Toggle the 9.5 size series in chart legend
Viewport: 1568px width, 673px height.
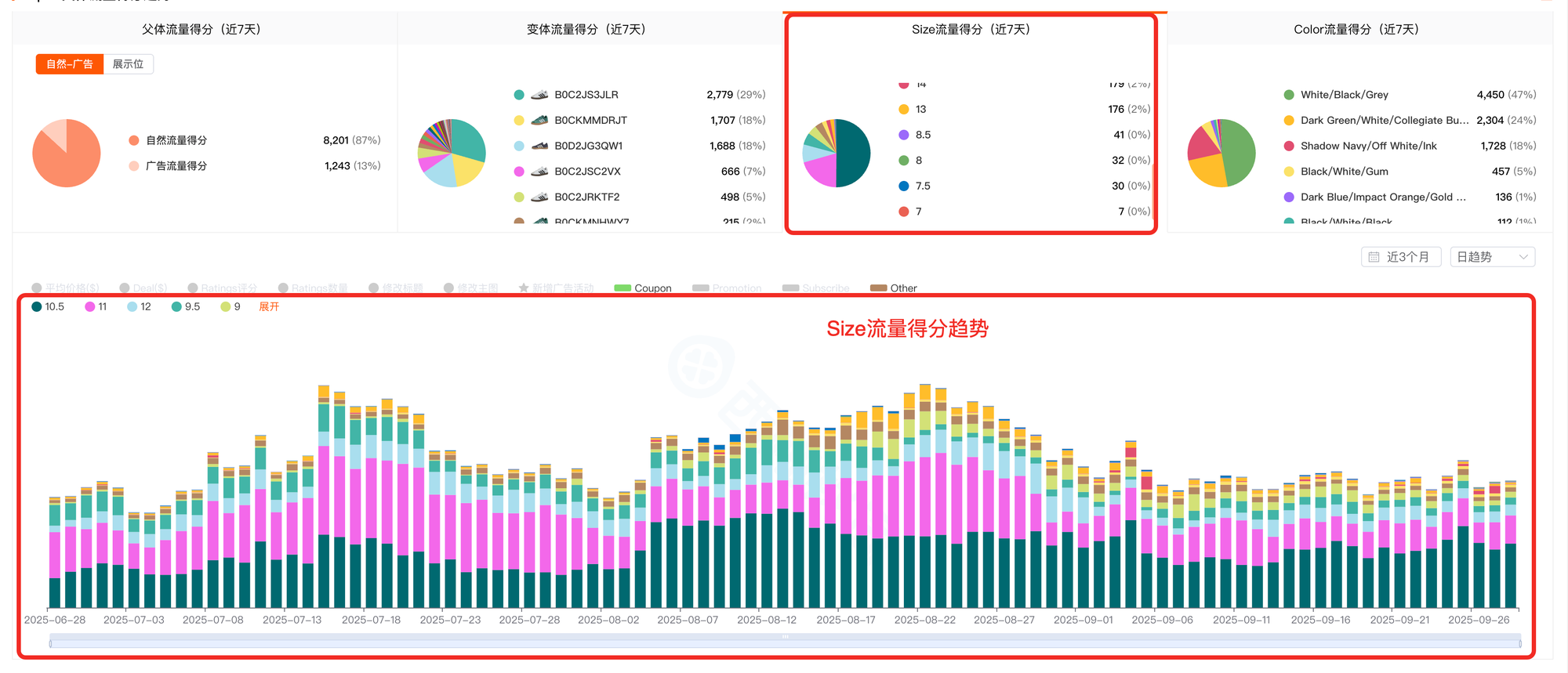point(186,307)
